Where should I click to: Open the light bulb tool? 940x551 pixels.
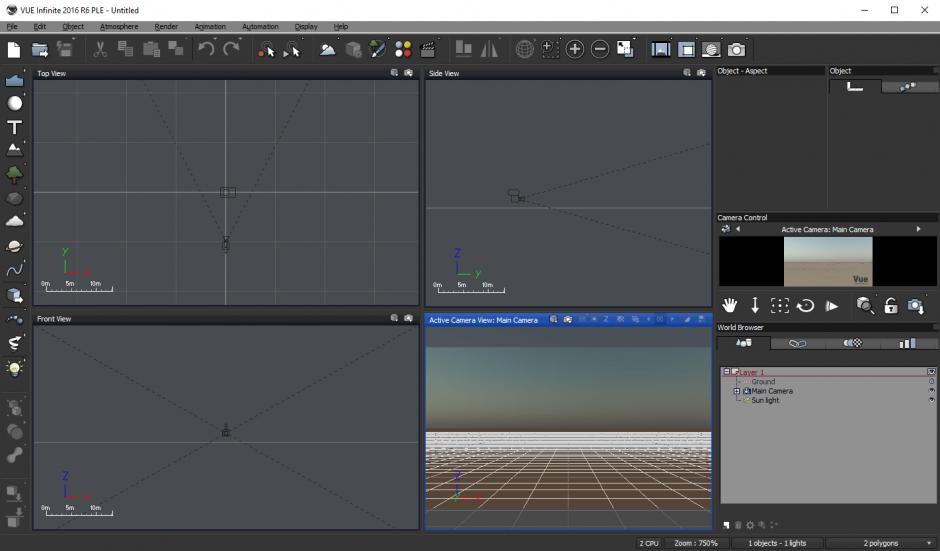(x=14, y=368)
